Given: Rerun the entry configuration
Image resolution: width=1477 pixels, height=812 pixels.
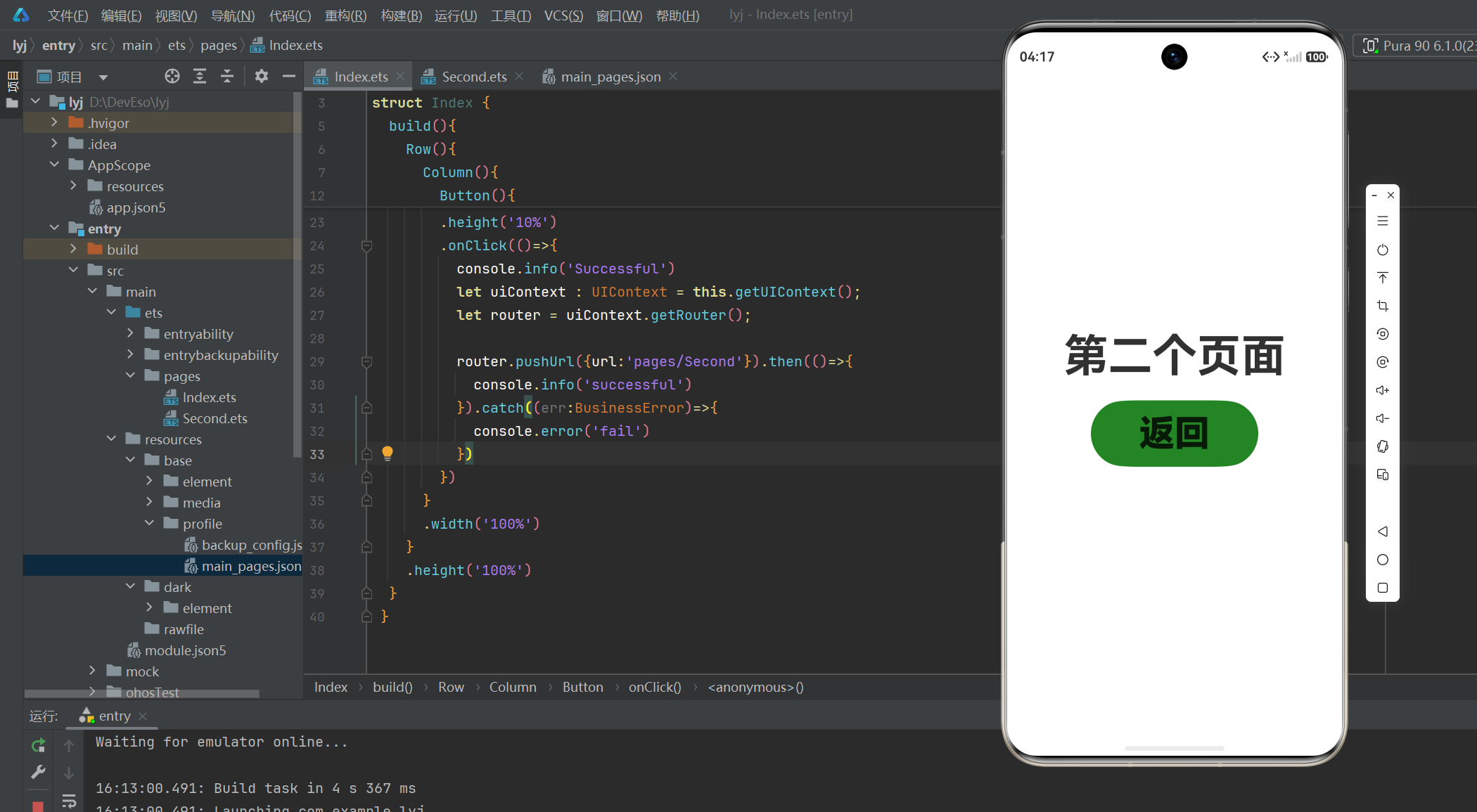Looking at the screenshot, I should click(x=38, y=745).
